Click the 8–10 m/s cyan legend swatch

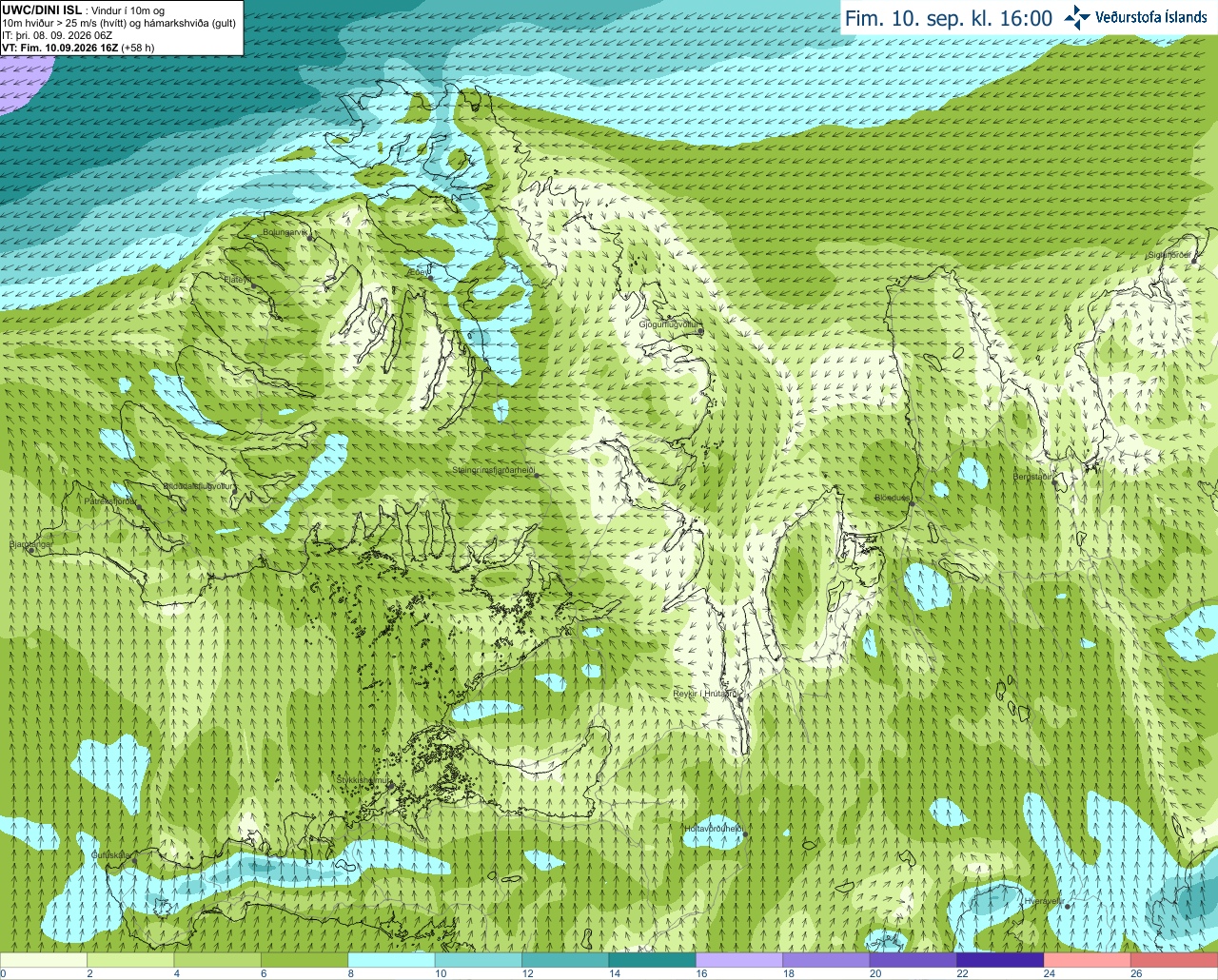pos(391,960)
